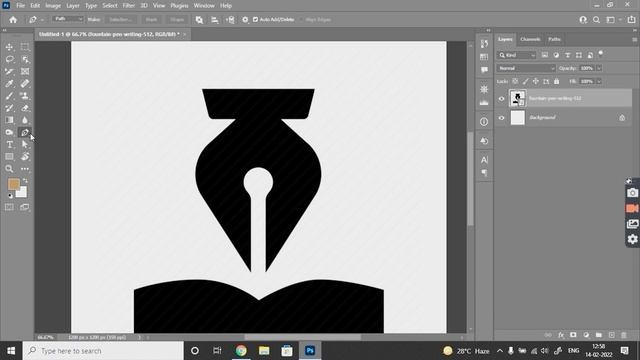Toggle lock position icon
Image resolution: width=640 pixels, height=360 pixels.
coord(536,81)
